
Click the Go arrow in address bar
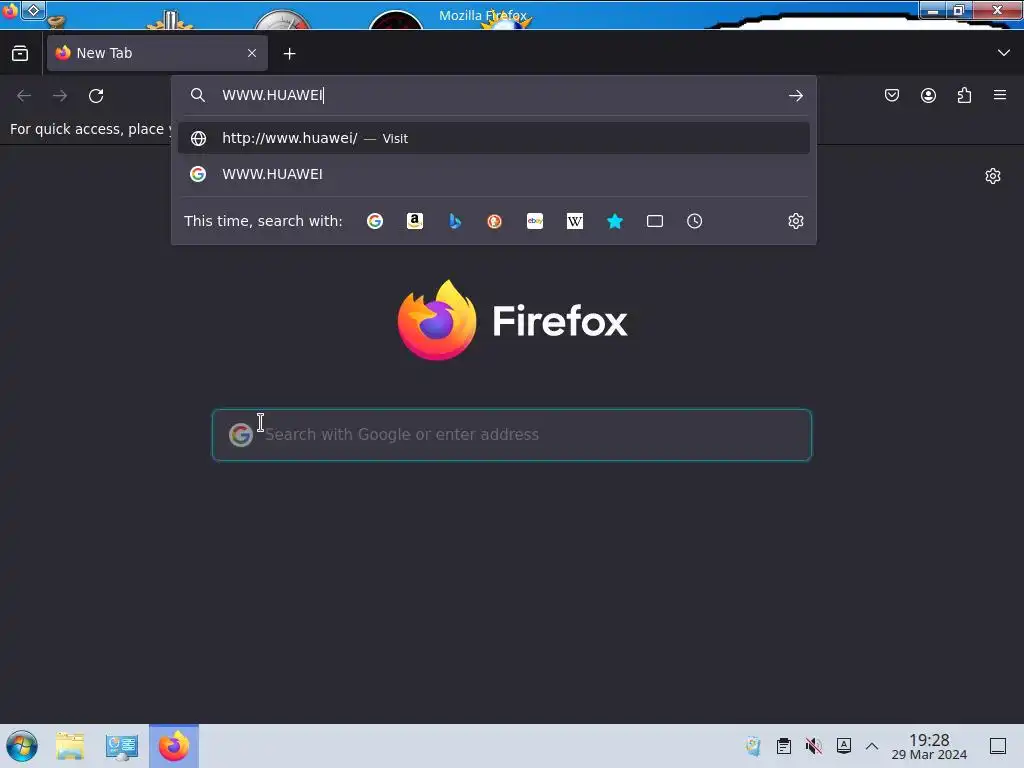795,96
